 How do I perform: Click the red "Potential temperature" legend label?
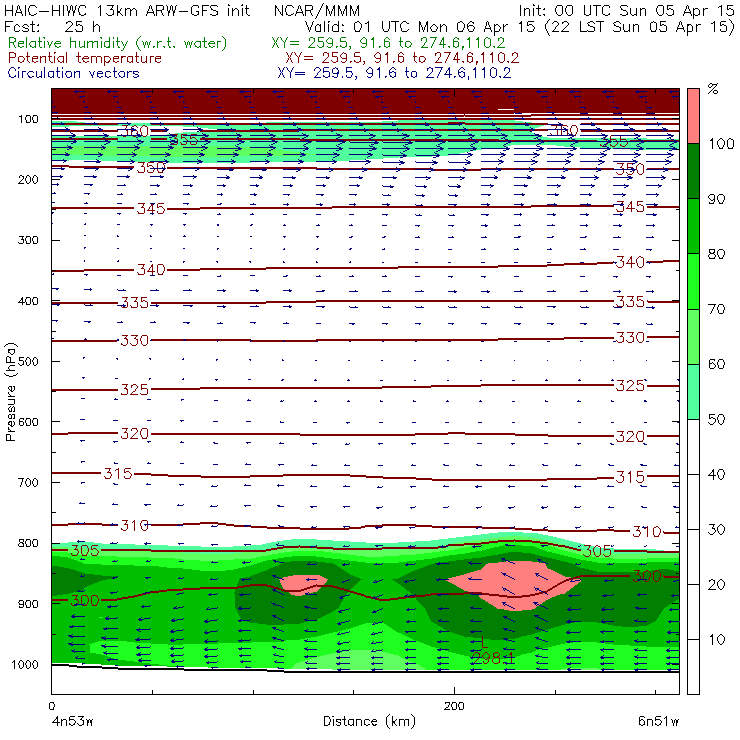pyautogui.click(x=84, y=58)
